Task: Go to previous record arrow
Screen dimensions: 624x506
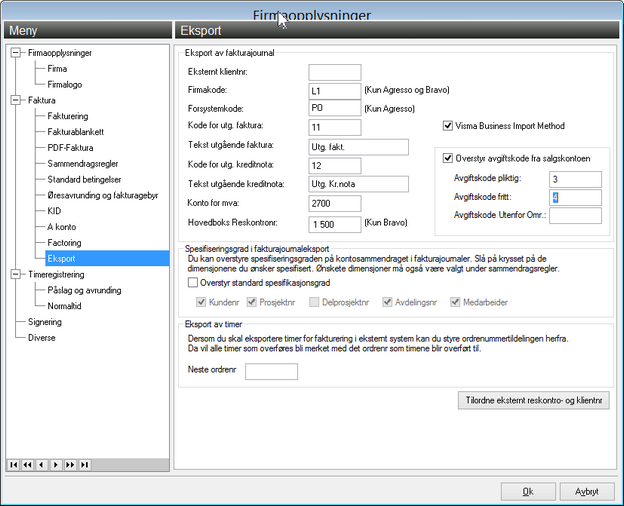Action: [42, 465]
